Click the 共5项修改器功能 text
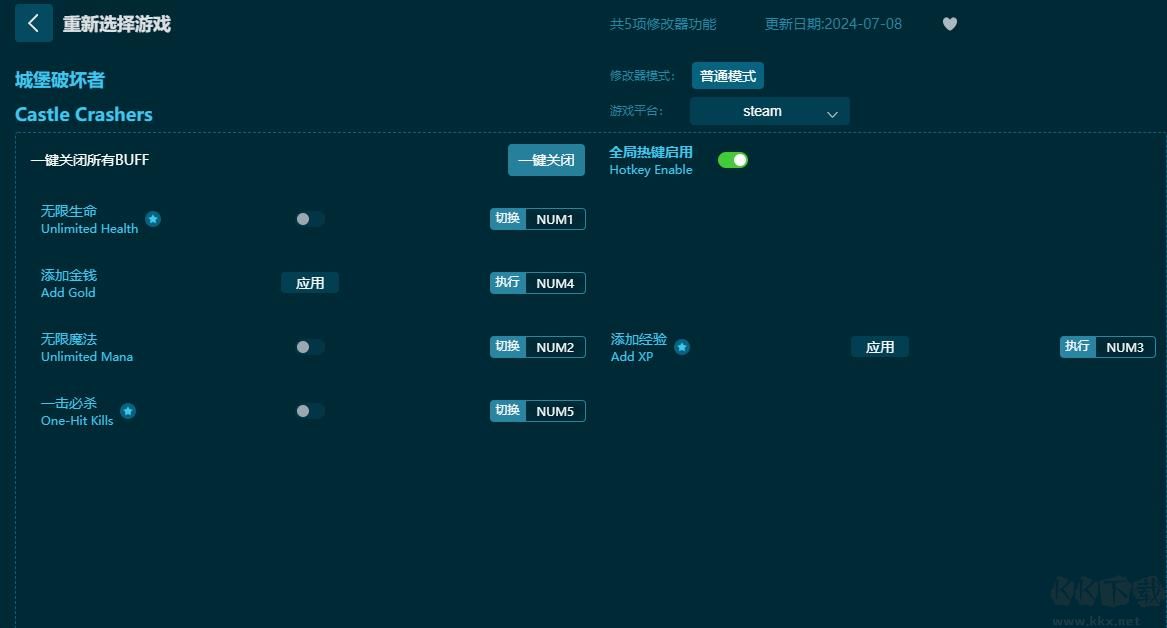 click(x=663, y=24)
